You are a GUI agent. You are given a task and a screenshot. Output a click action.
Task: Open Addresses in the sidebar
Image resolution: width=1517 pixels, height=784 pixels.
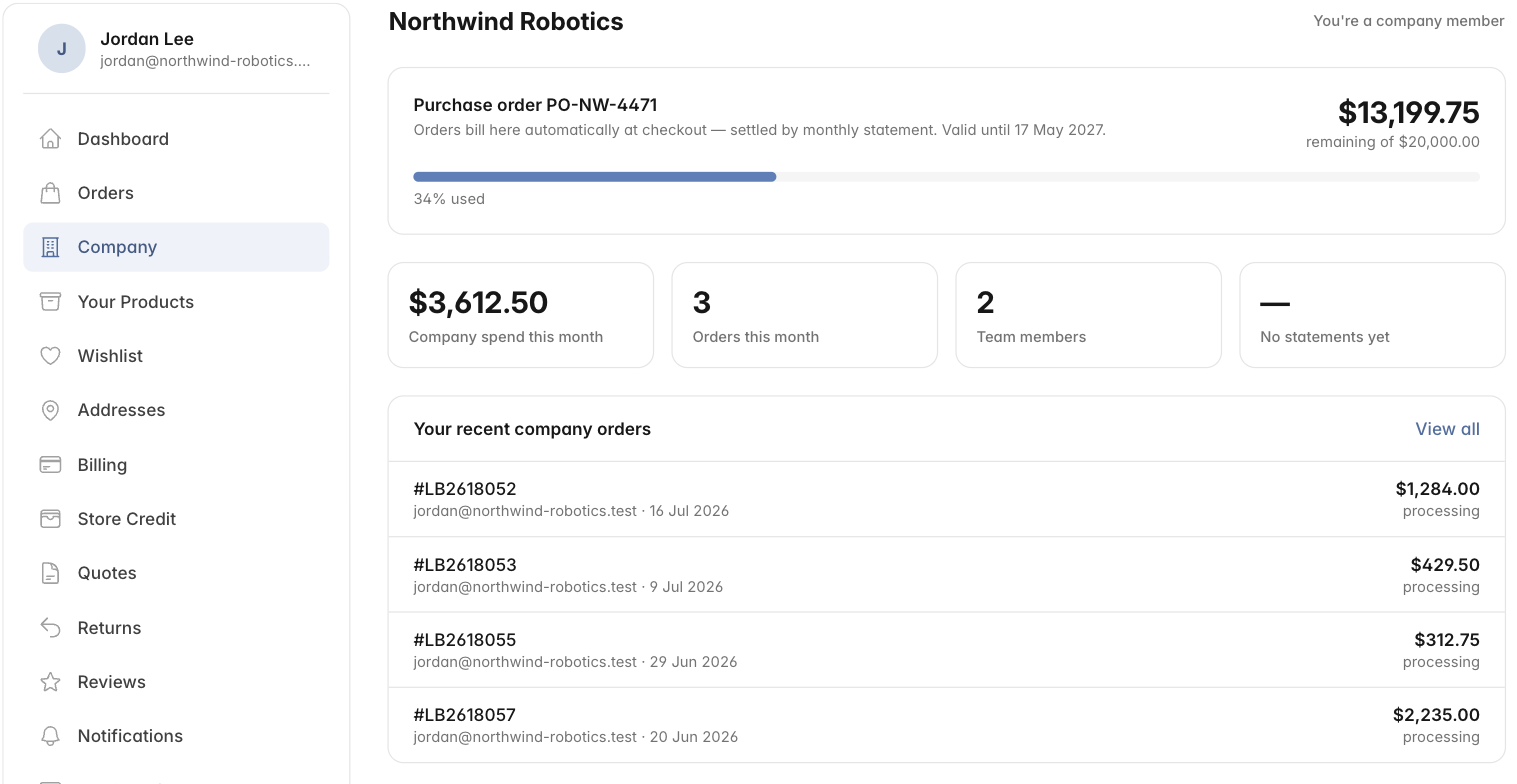[x=176, y=410]
